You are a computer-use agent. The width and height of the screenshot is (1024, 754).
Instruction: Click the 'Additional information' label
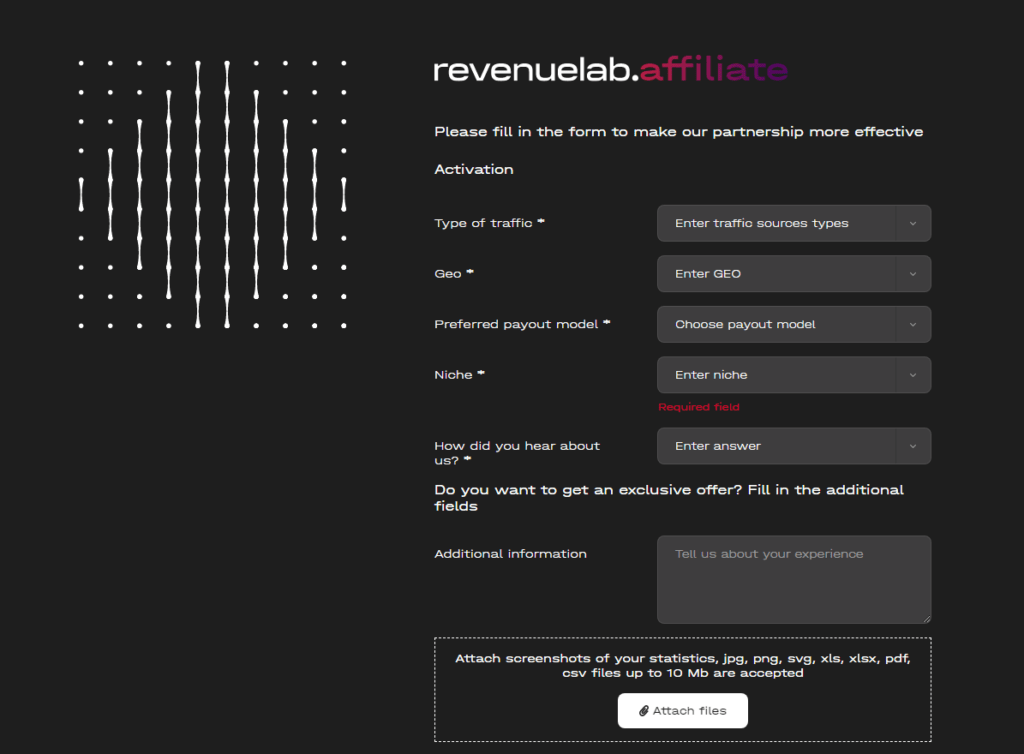click(x=510, y=554)
